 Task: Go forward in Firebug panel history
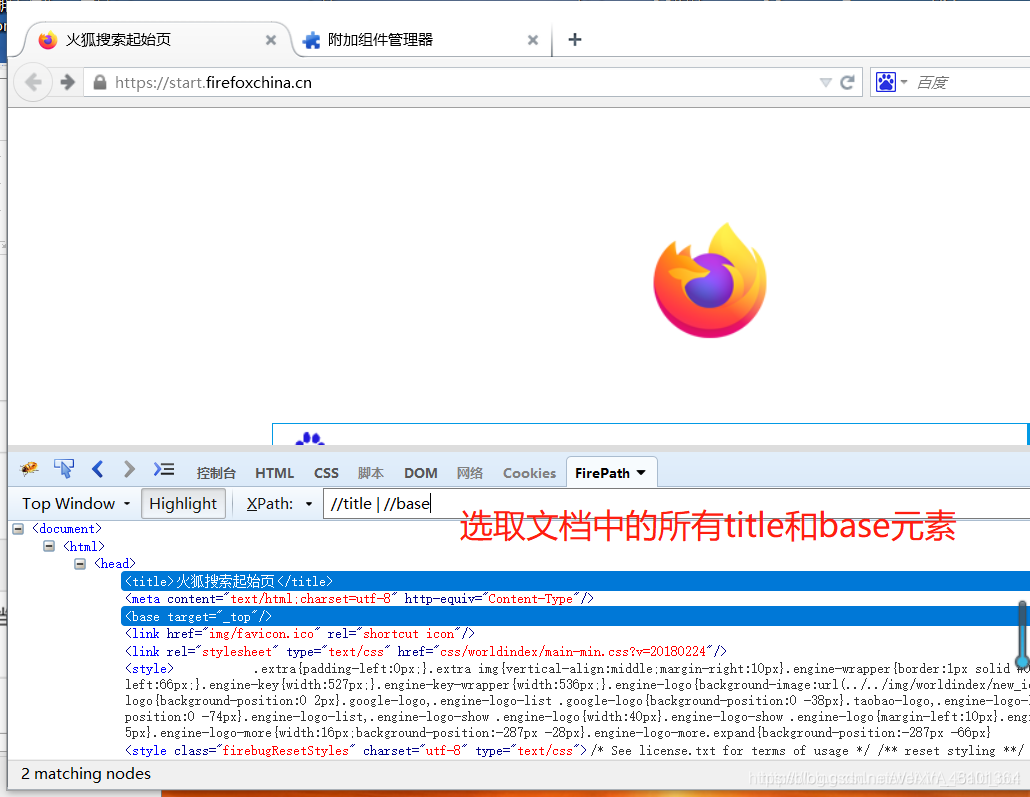129,468
